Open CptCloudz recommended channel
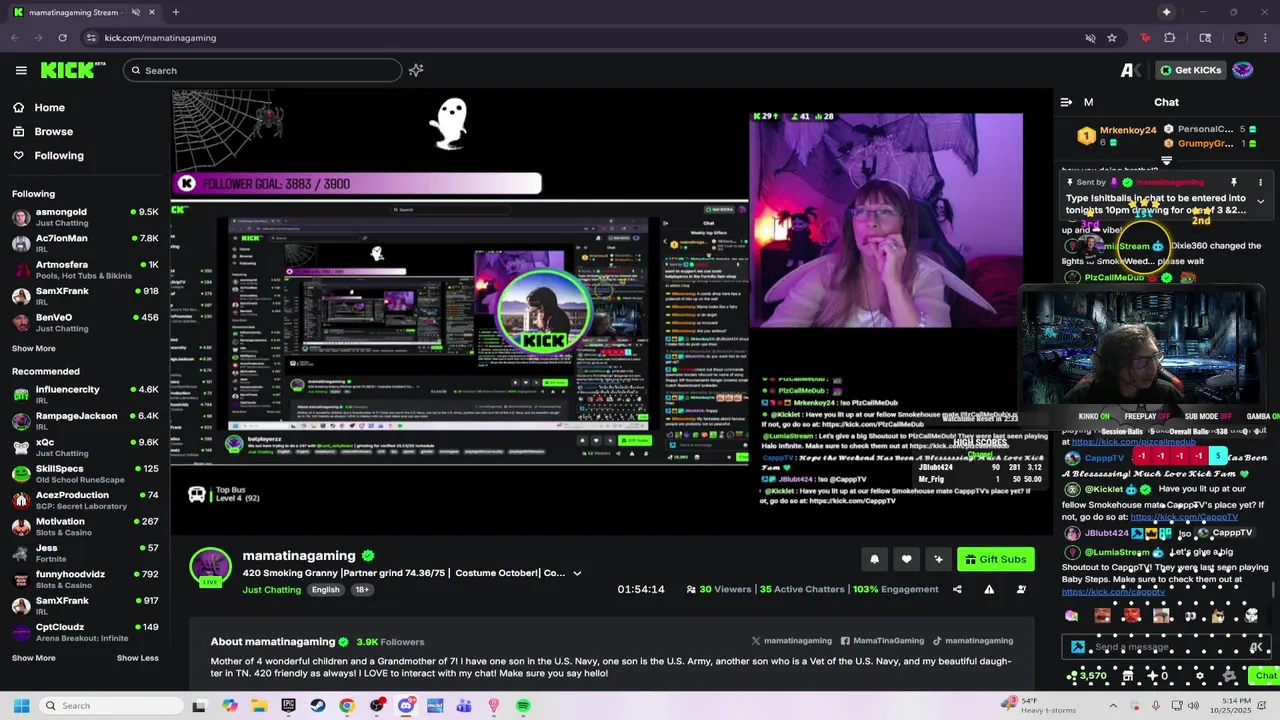The height and width of the screenshot is (720, 1280). (85, 632)
